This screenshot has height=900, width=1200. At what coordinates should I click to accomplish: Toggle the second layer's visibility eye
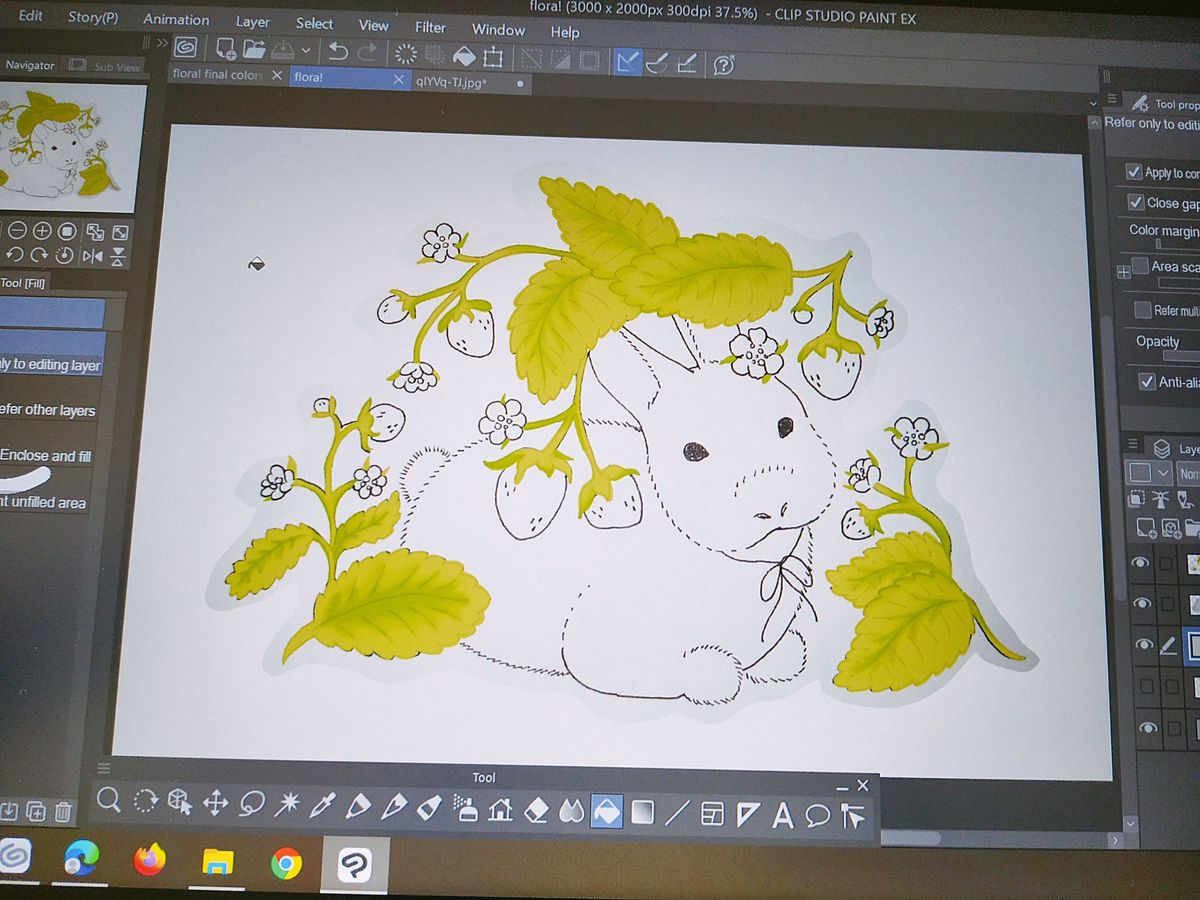click(x=1141, y=605)
